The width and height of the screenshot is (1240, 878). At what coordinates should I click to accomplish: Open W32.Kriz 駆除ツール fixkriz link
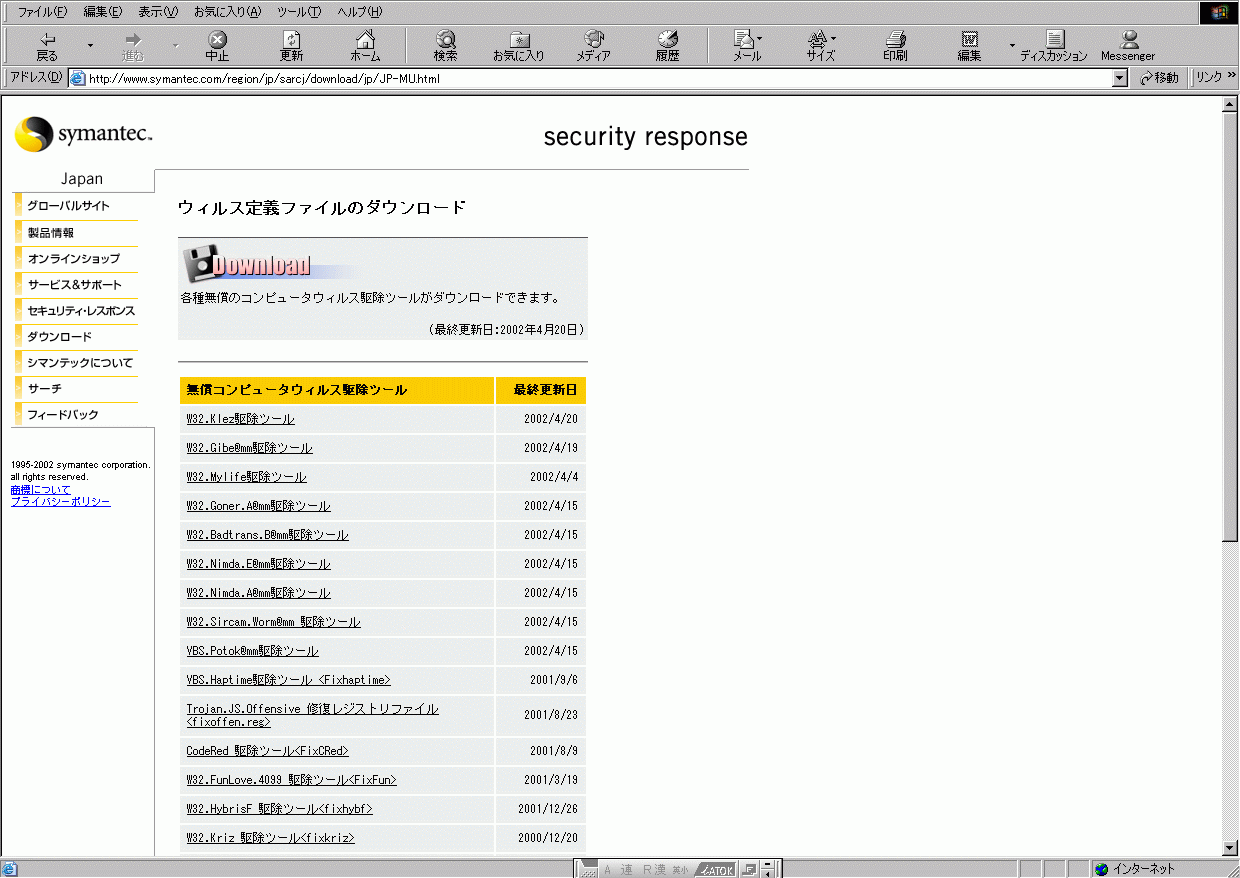click(x=270, y=838)
